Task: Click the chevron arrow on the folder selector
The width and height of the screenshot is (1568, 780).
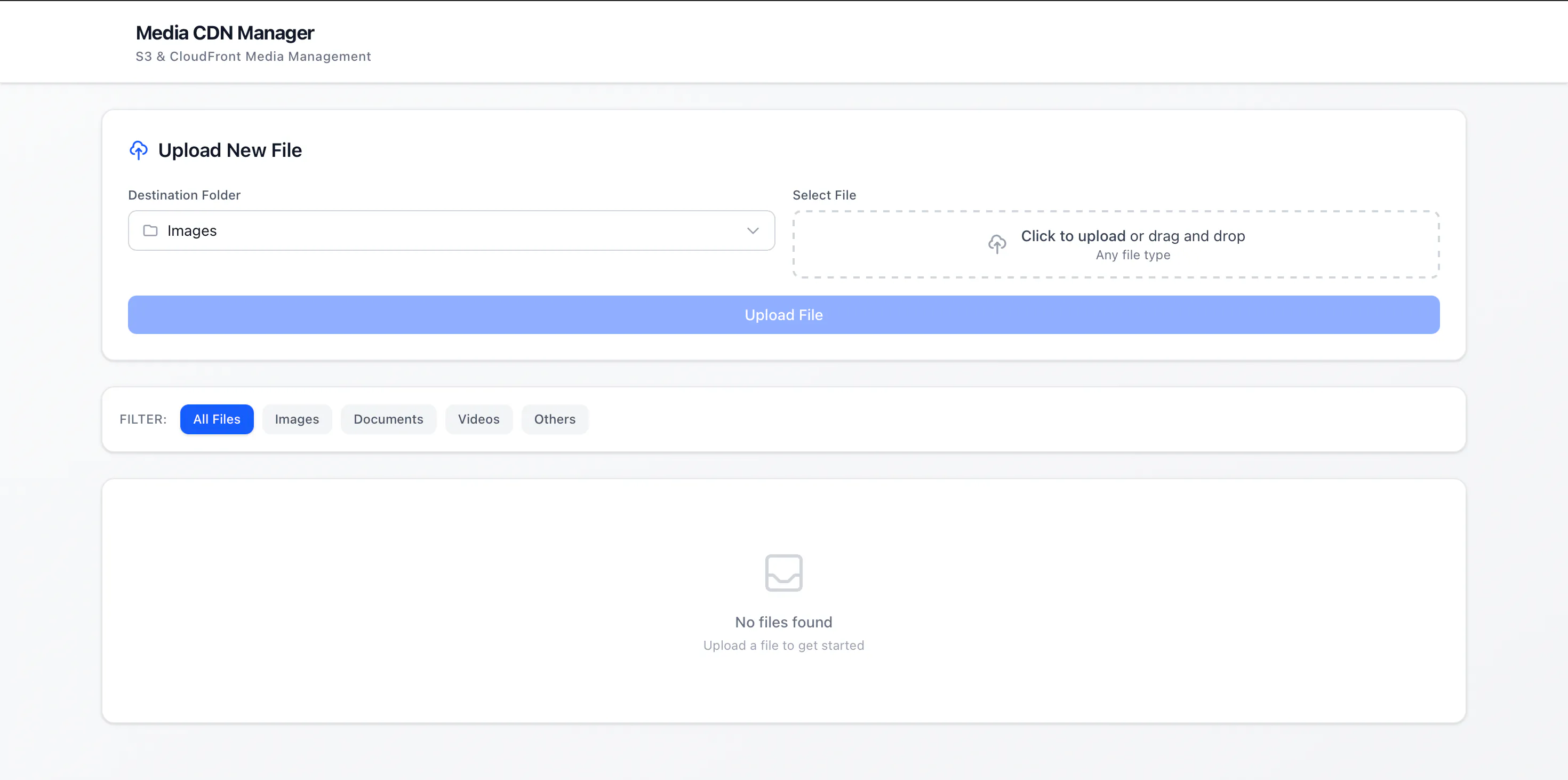Action: [753, 231]
